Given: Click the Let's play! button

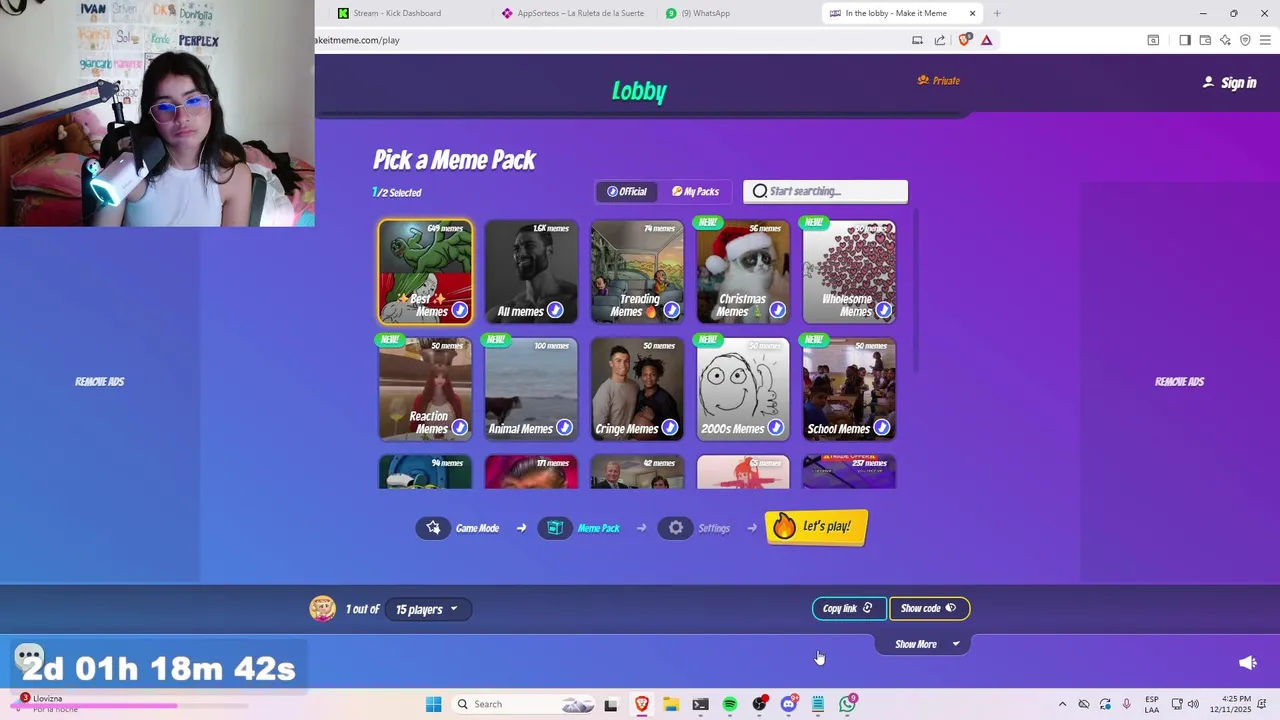Looking at the screenshot, I should pos(816,527).
